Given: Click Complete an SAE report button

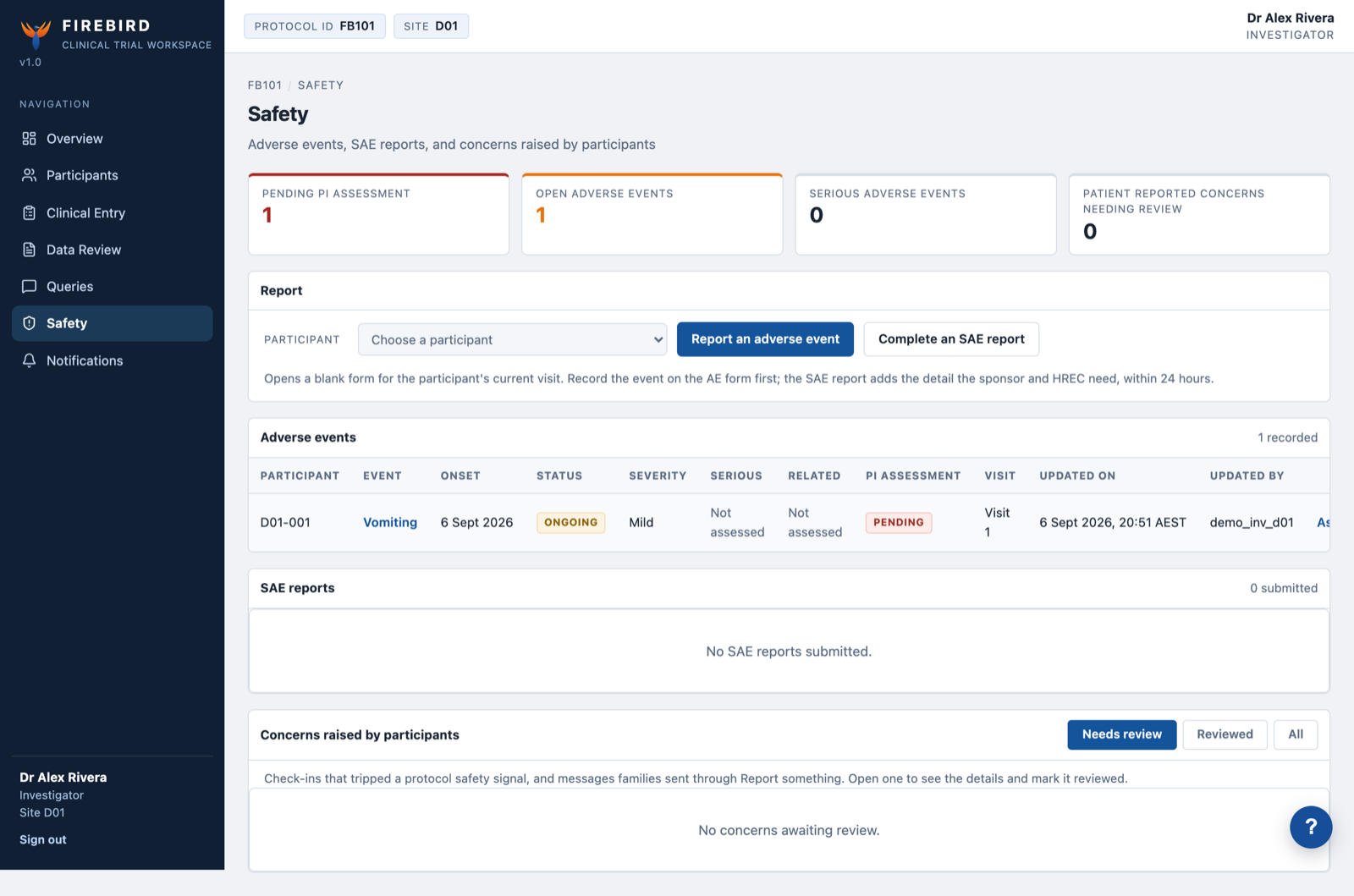Looking at the screenshot, I should point(951,339).
